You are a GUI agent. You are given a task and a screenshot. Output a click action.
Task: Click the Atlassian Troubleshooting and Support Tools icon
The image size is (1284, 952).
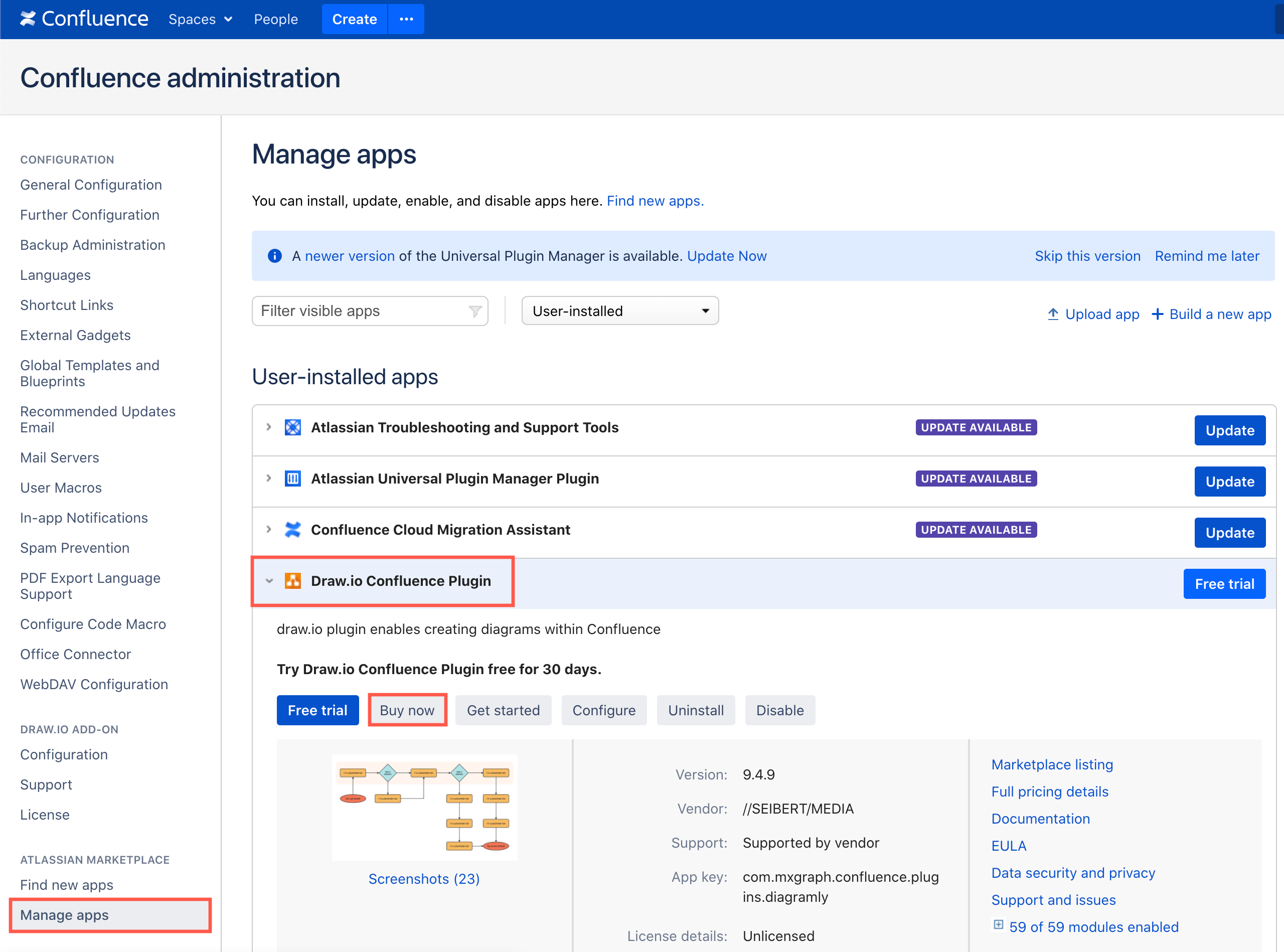pyautogui.click(x=293, y=427)
